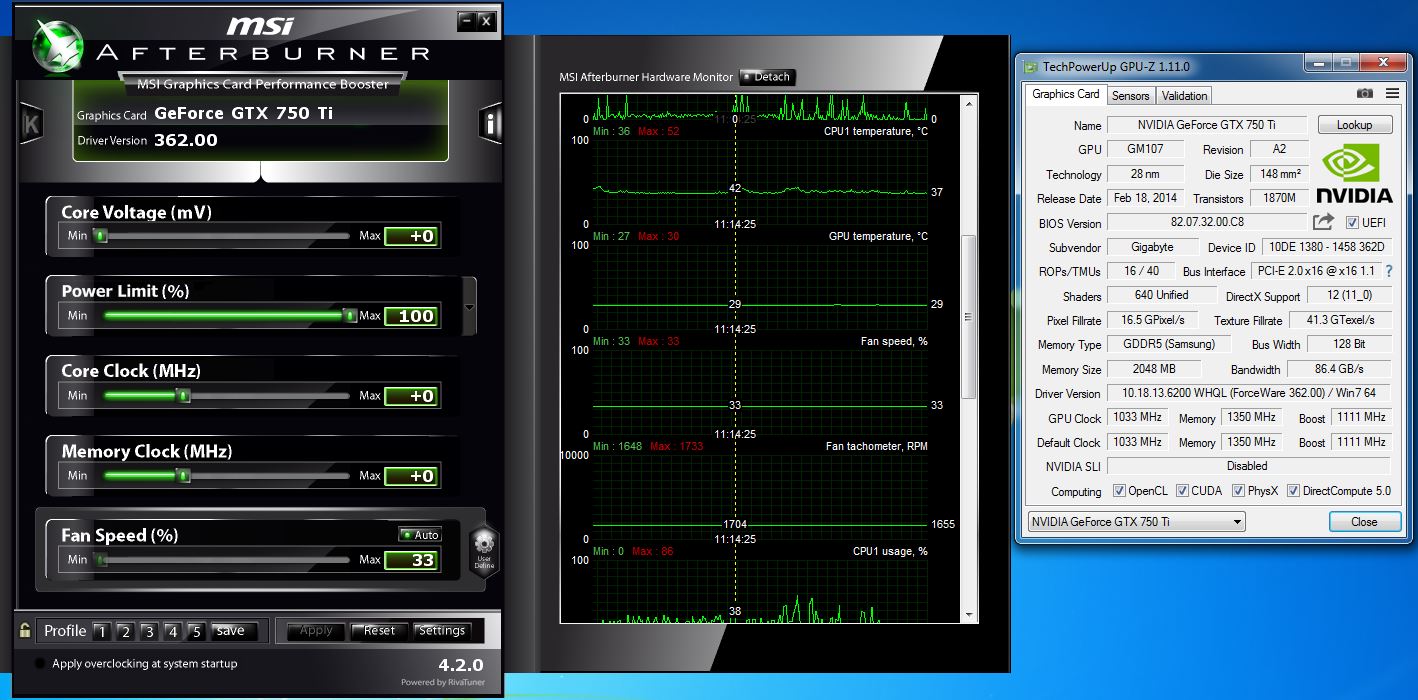Image resolution: width=1418 pixels, height=700 pixels.
Task: Click the Close button in GPU-Z
Action: click(1363, 521)
